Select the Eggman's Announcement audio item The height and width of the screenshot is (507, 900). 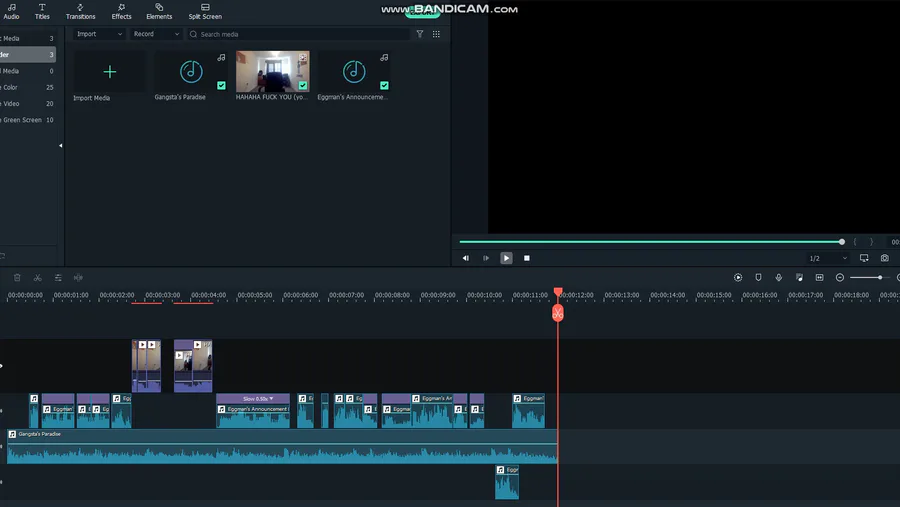pyautogui.click(x=354, y=72)
